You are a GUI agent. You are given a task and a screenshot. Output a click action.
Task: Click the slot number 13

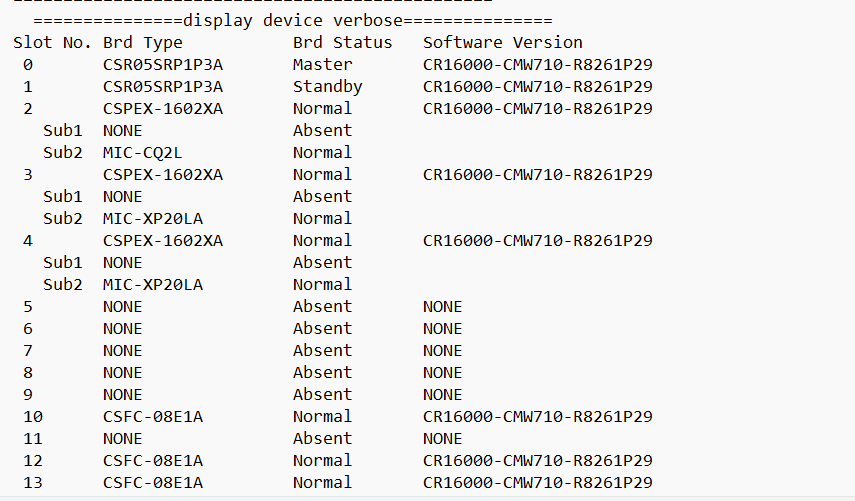click(32, 482)
